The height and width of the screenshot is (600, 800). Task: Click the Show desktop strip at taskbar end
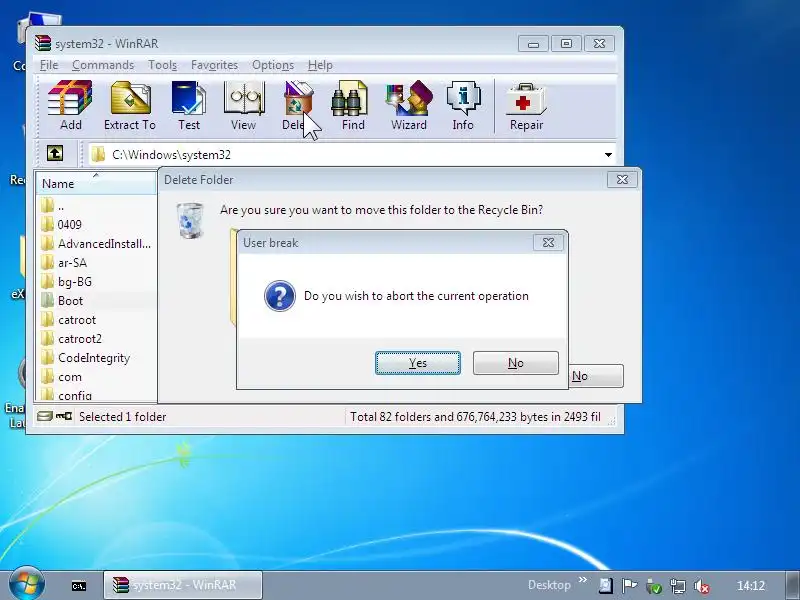click(791, 585)
